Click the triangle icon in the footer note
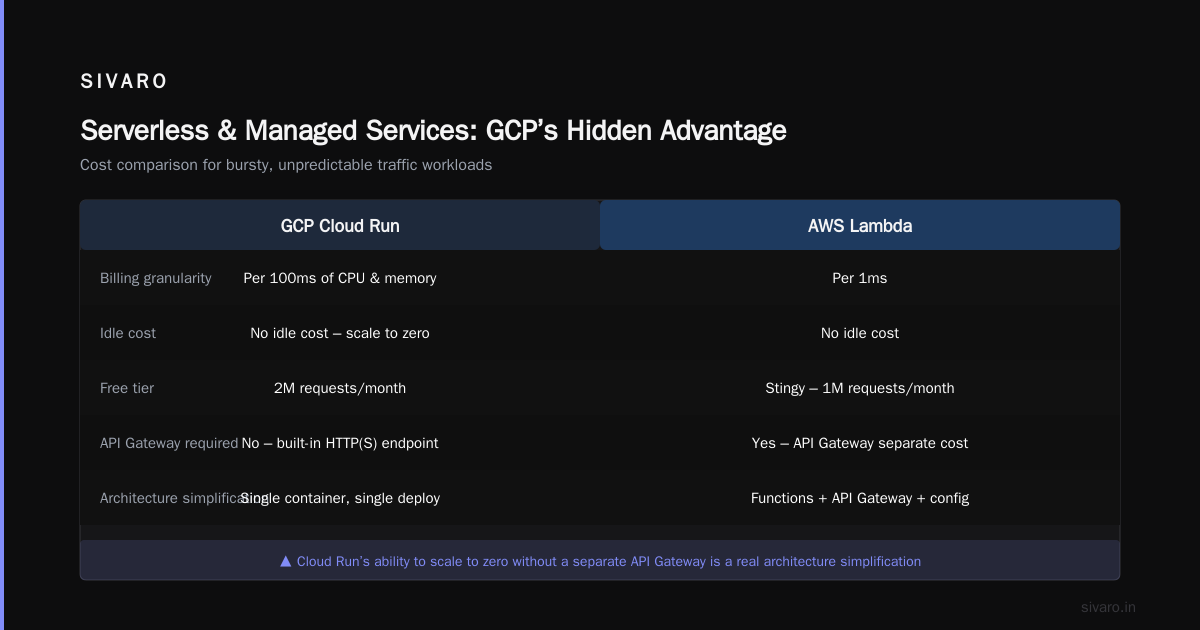1200x630 pixels. [286, 562]
